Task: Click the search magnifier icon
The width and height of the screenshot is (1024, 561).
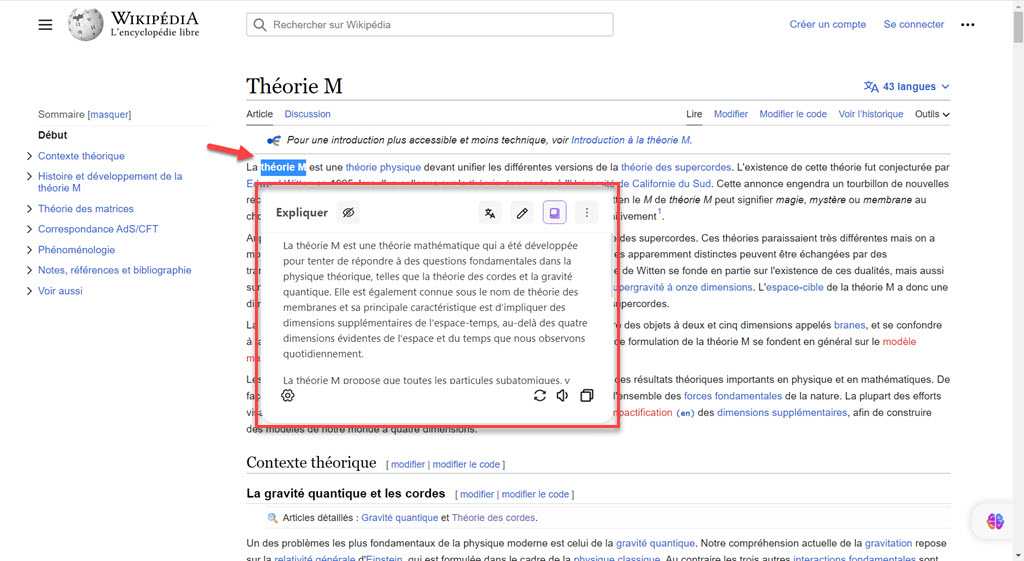Action: tap(260, 25)
